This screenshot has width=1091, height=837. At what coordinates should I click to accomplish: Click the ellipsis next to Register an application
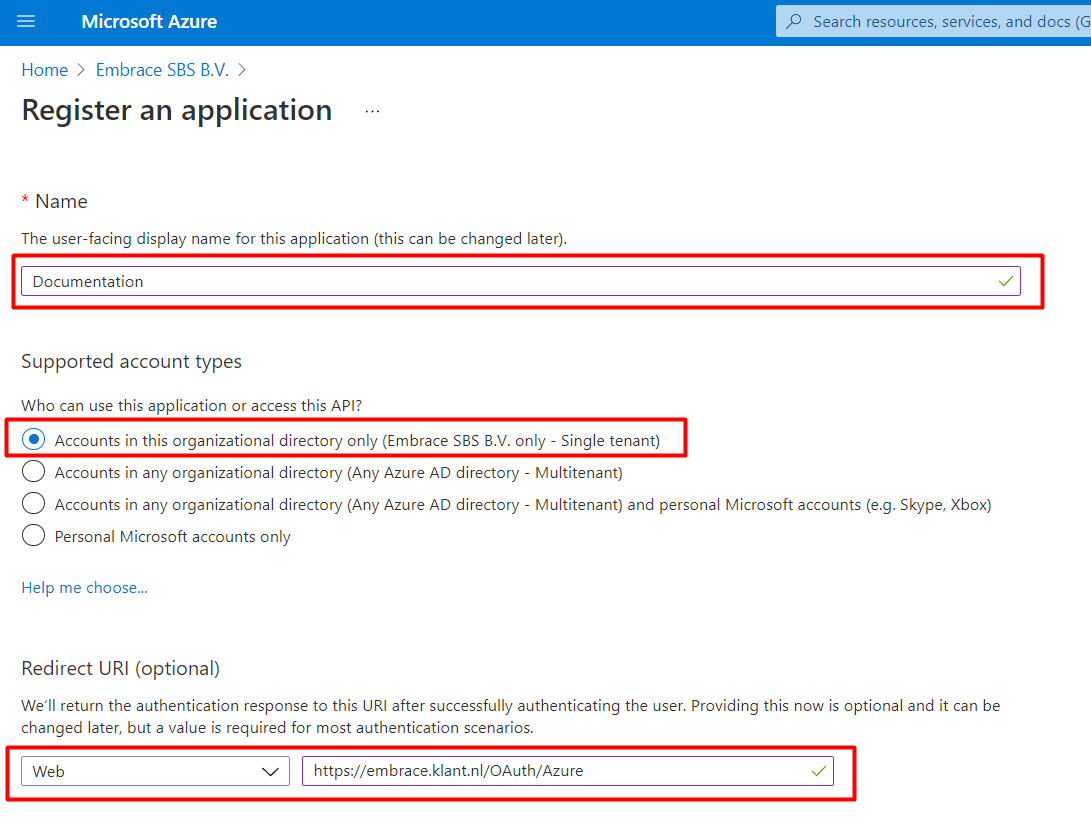point(372,111)
